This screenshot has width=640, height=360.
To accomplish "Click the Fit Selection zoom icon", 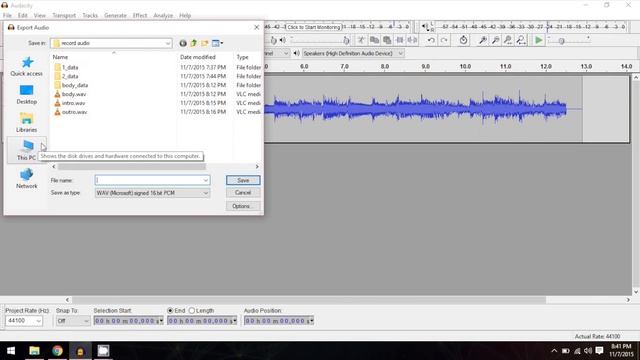I will point(508,40).
